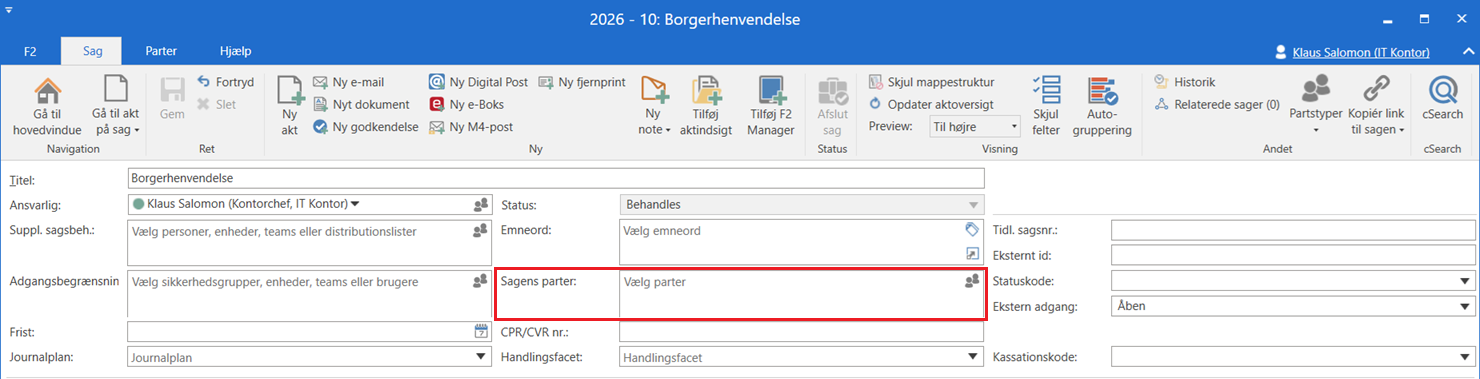
Task: Click Autogruppering
Action: coord(1103,106)
